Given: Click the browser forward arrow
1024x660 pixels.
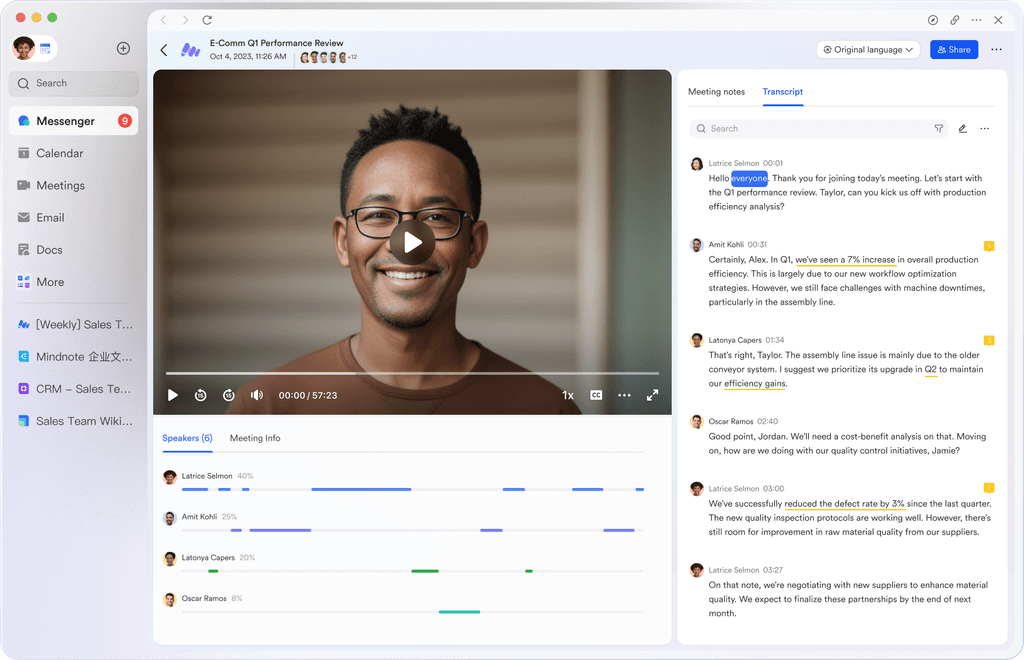Looking at the screenshot, I should coord(185,20).
